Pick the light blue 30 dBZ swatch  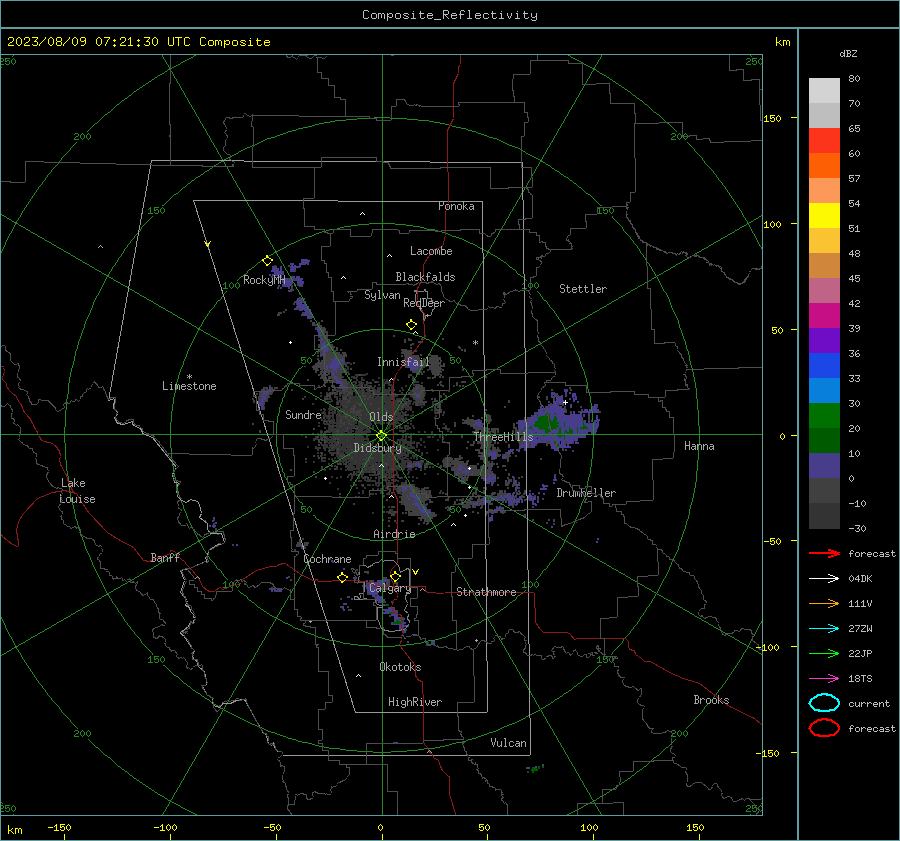pyautogui.click(x=824, y=390)
